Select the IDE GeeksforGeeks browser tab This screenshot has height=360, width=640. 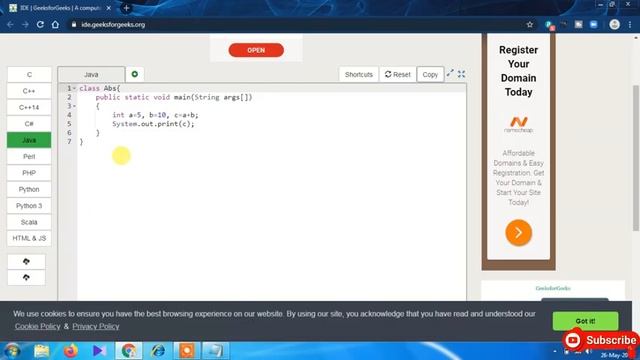coord(59,8)
